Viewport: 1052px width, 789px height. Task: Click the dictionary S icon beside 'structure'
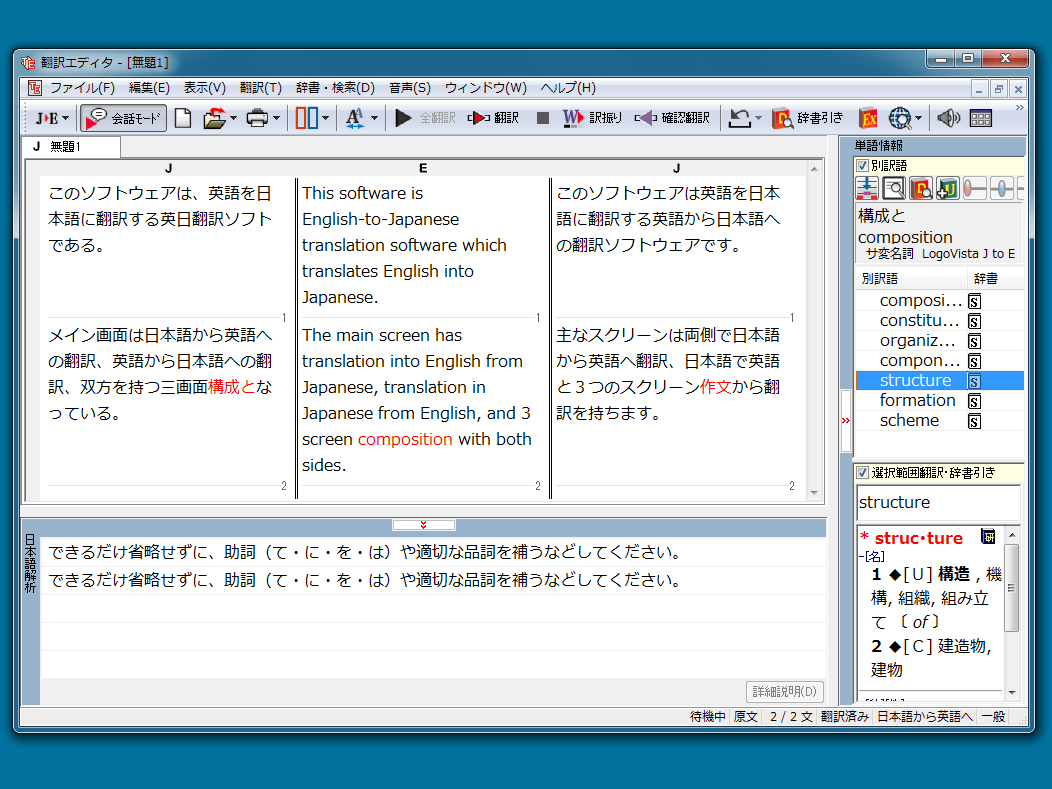[974, 381]
